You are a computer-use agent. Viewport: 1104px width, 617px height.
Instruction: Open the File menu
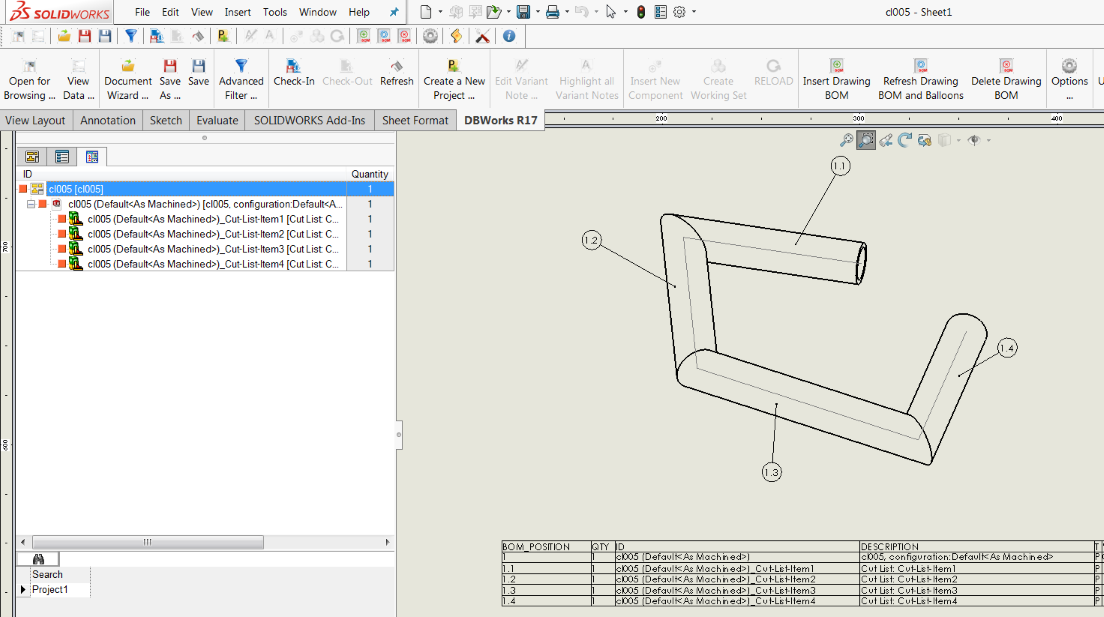tap(142, 12)
